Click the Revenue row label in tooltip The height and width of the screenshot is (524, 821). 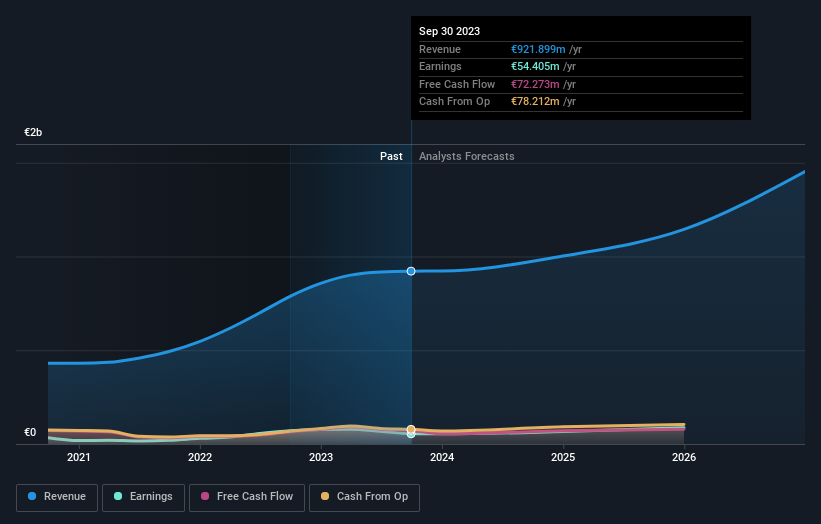[x=440, y=49]
